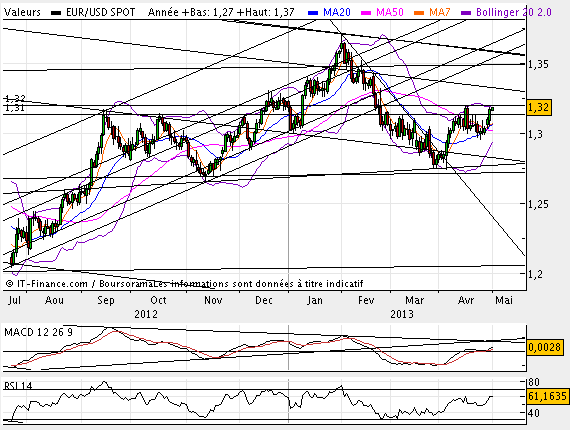Click the yellow MACD value 0,0028 tag
The width and height of the screenshot is (570, 430).
click(544, 347)
